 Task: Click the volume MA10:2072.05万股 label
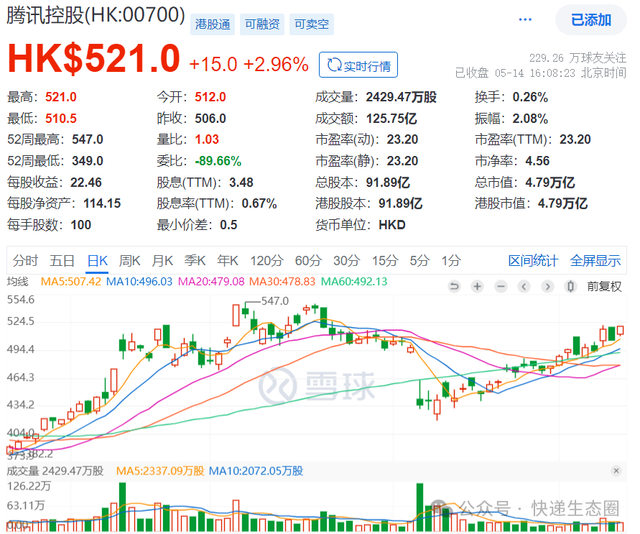point(256,471)
